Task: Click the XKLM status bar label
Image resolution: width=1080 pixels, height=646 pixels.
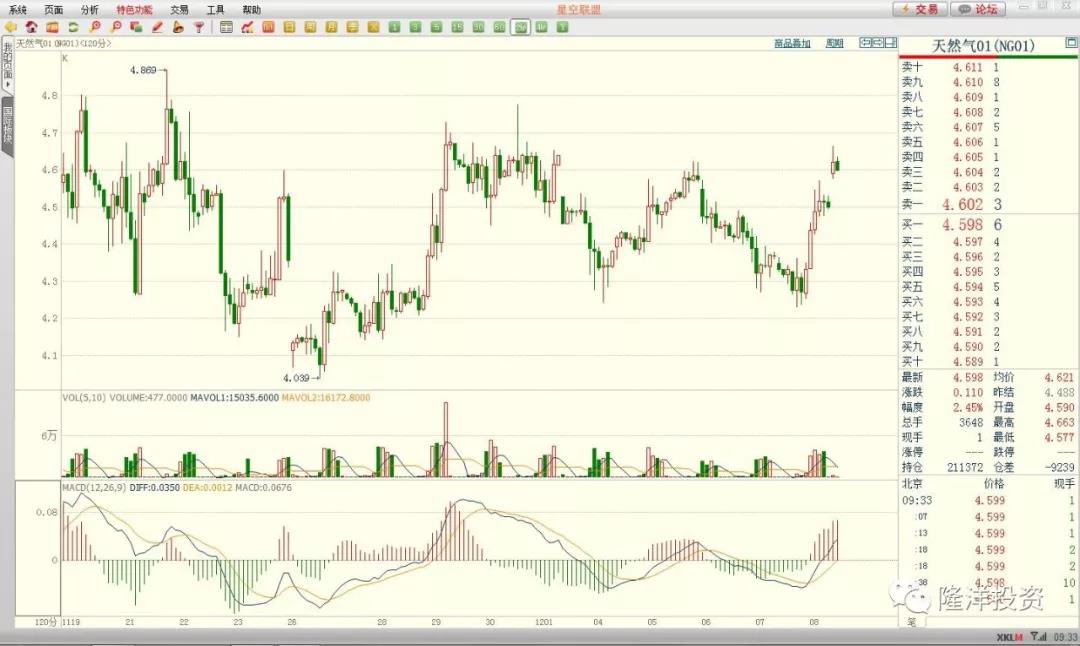Action: coord(1010,637)
